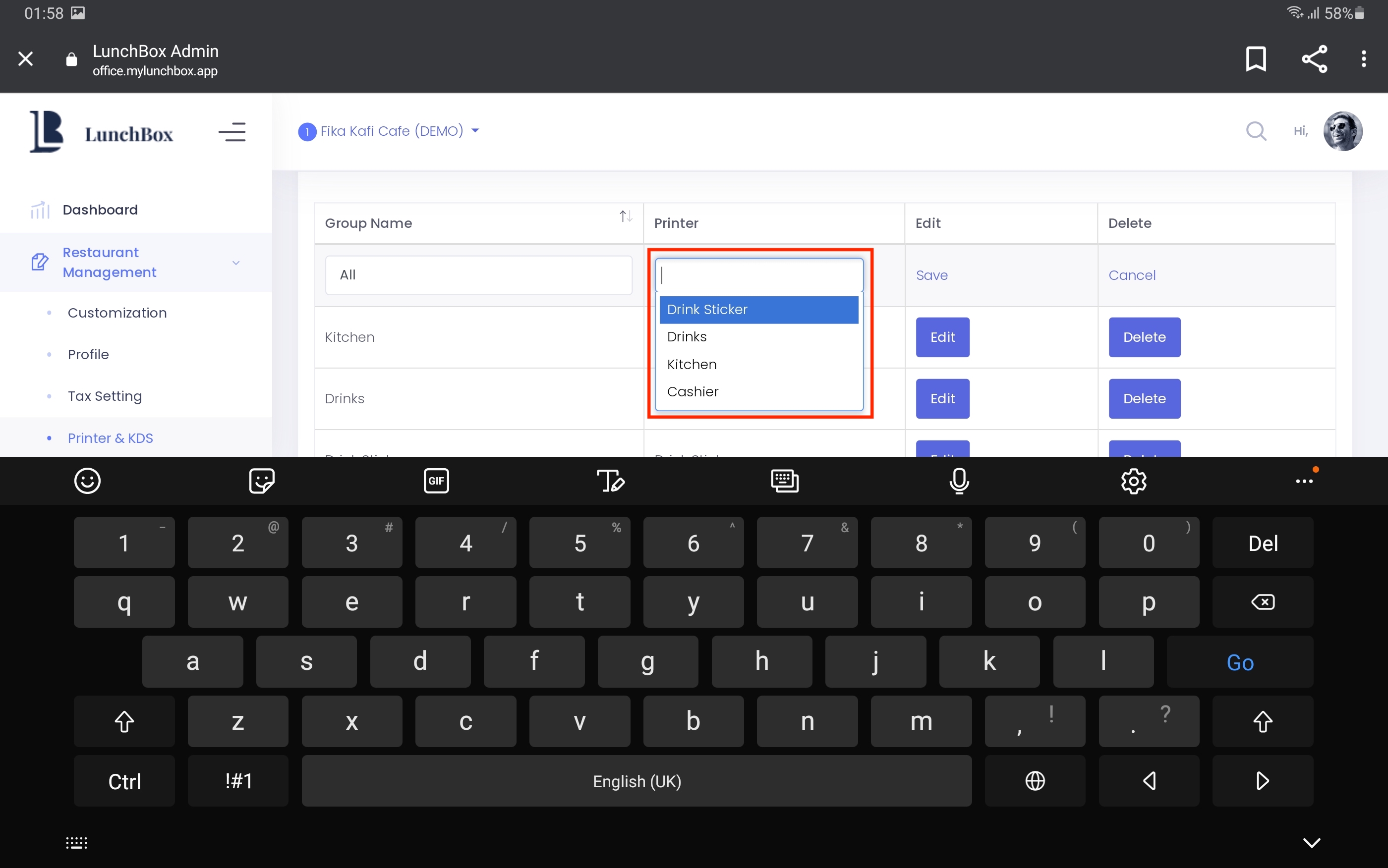Open the emoji smiley panel
The height and width of the screenshot is (868, 1388).
[87, 481]
